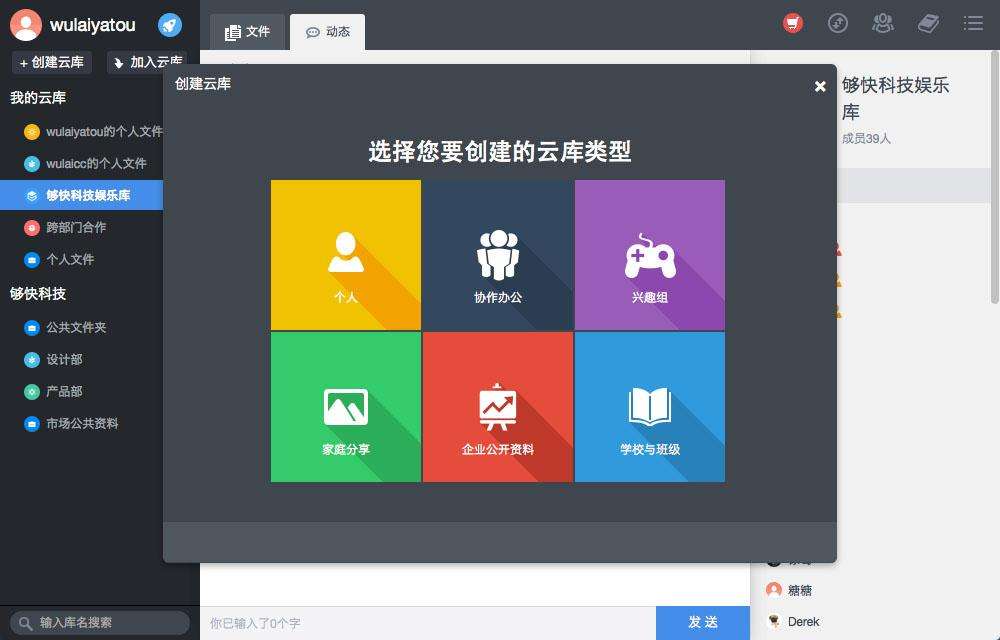Screen dimensions: 1000x640
Task: Select the 企业公开资料 tile
Action: 498,407
